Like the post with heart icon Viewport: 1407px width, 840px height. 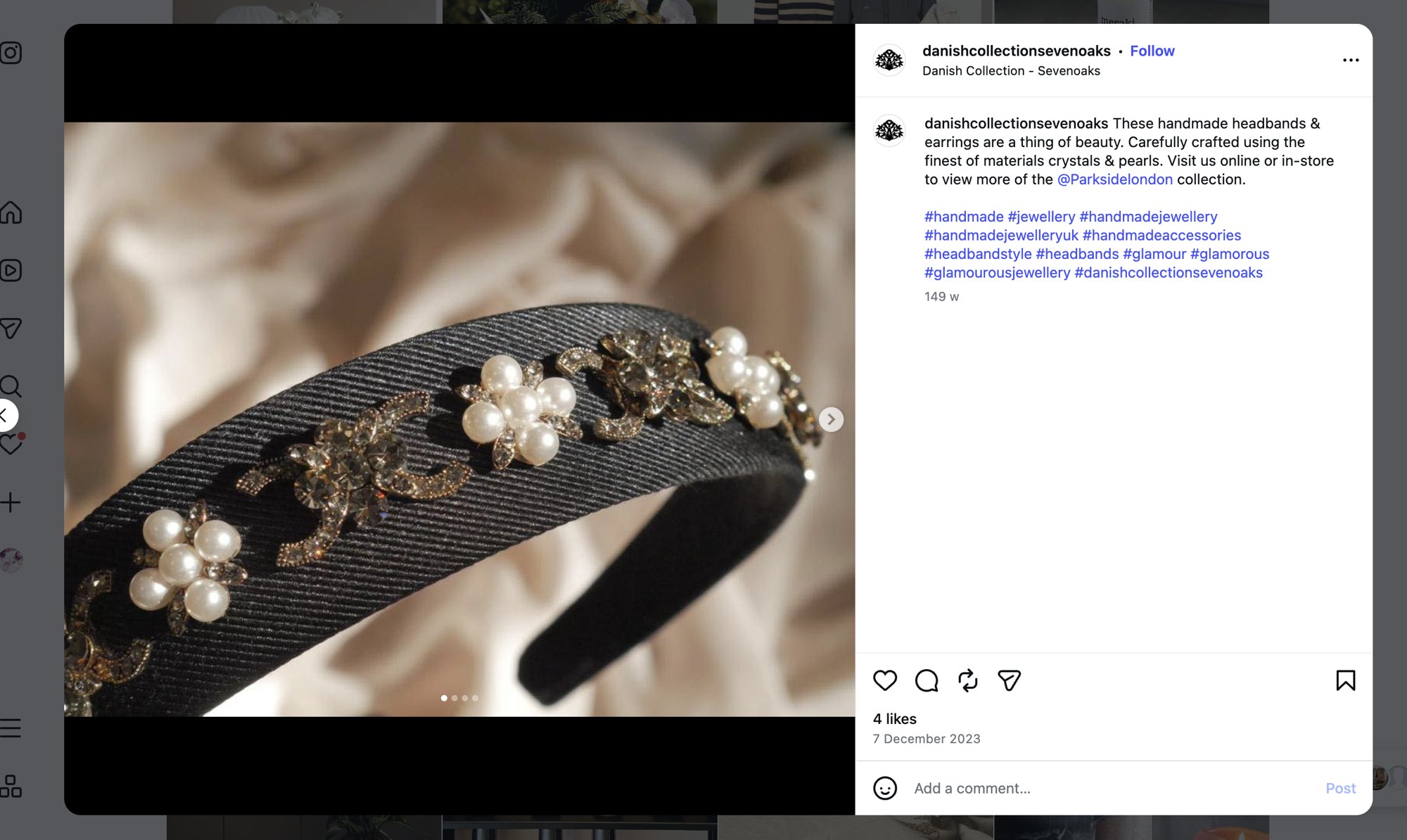pyautogui.click(x=885, y=680)
